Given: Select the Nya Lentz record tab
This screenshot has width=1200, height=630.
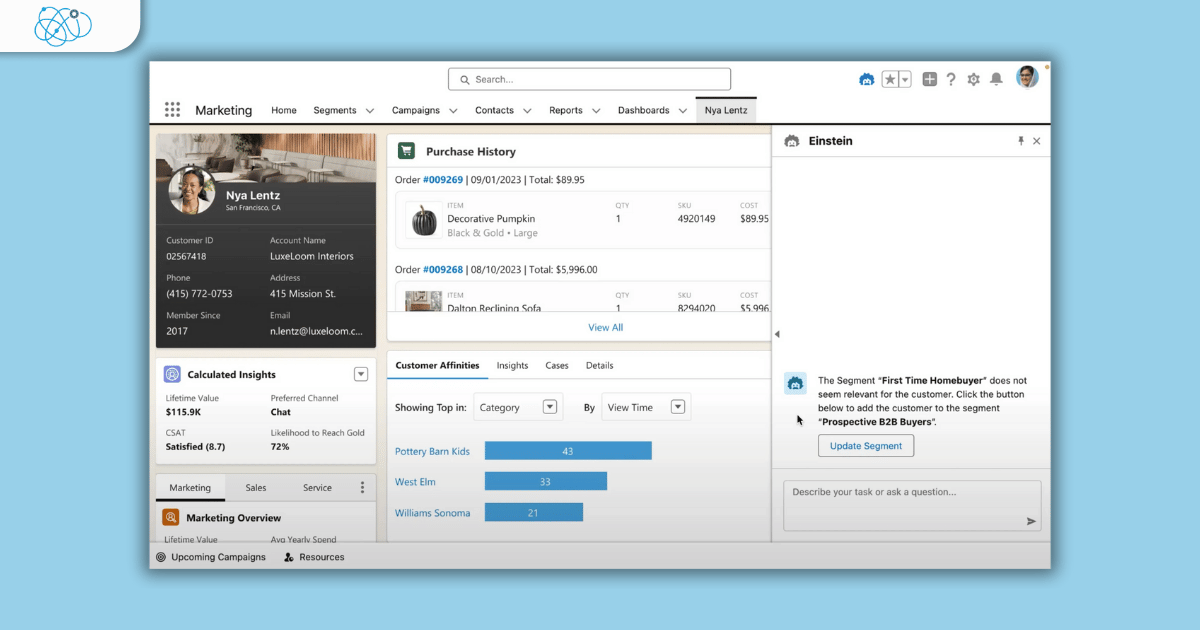Looking at the screenshot, I should [x=726, y=110].
